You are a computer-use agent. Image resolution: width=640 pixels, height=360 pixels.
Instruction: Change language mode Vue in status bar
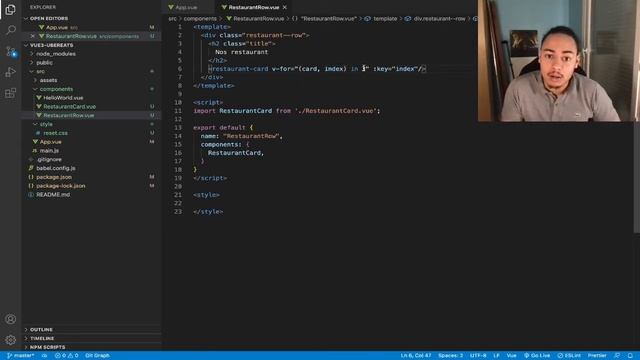click(511, 356)
